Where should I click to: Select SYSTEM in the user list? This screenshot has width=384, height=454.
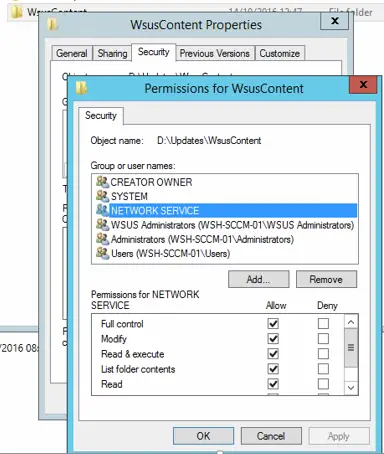pos(129,196)
